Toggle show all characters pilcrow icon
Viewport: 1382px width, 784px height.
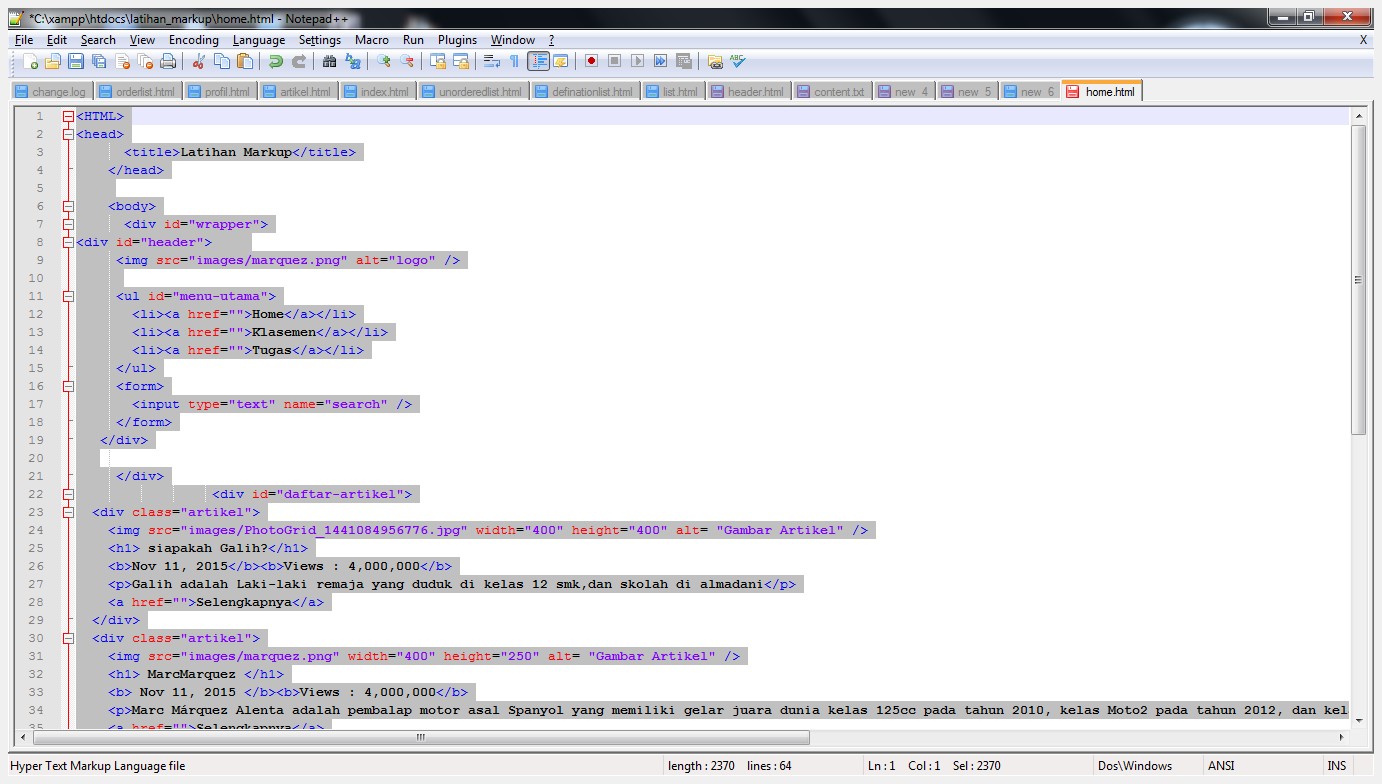515,61
